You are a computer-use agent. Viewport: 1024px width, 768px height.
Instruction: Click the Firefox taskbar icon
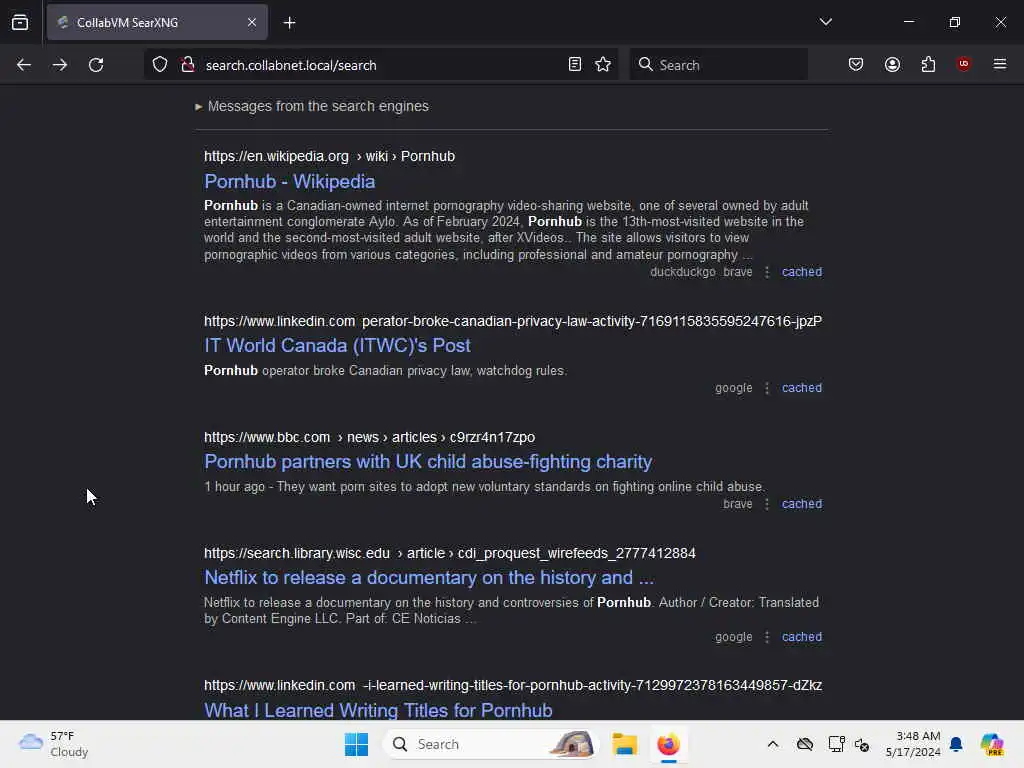(x=668, y=744)
